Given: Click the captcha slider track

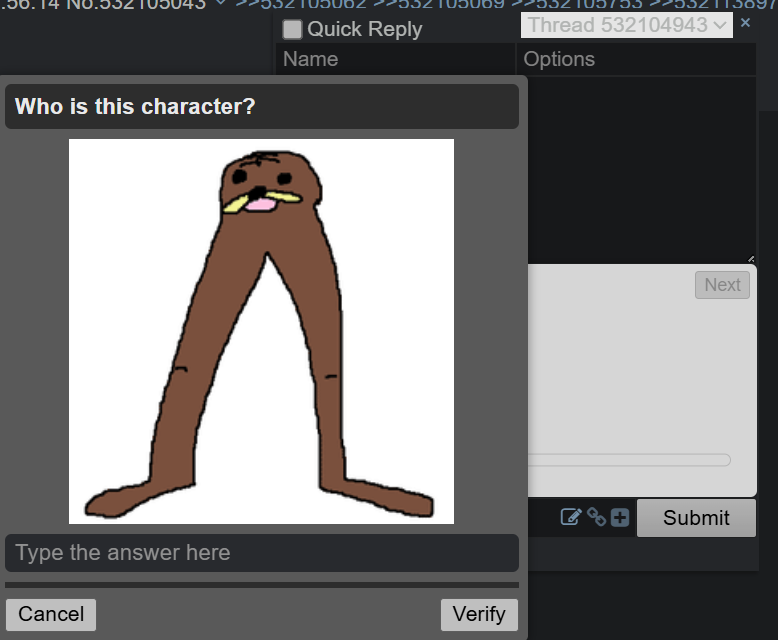Looking at the screenshot, I should (629, 460).
